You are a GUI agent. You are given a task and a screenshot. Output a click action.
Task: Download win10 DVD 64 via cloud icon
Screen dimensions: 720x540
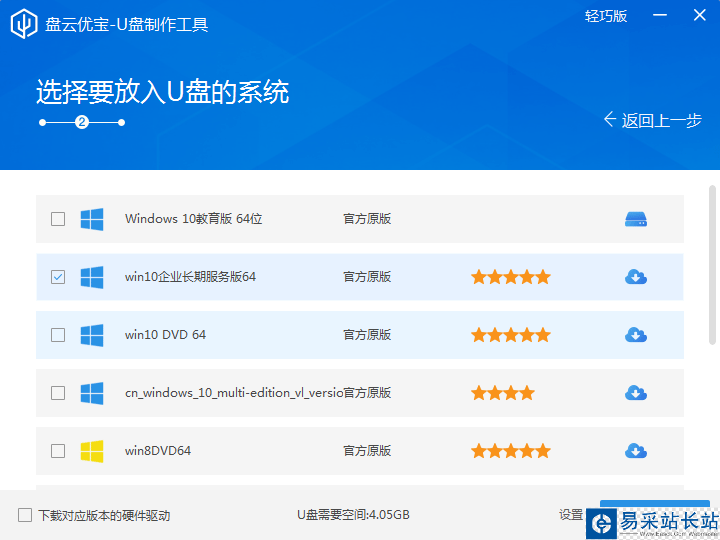(636, 335)
